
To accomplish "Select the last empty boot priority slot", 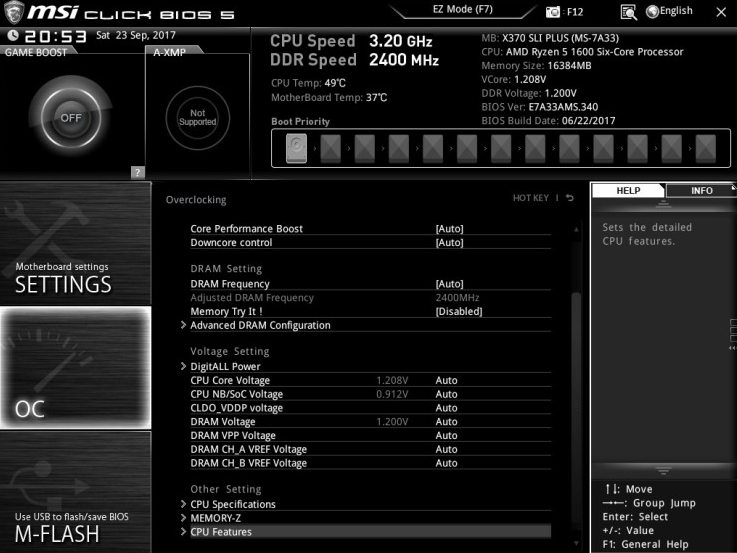I will [x=706, y=148].
